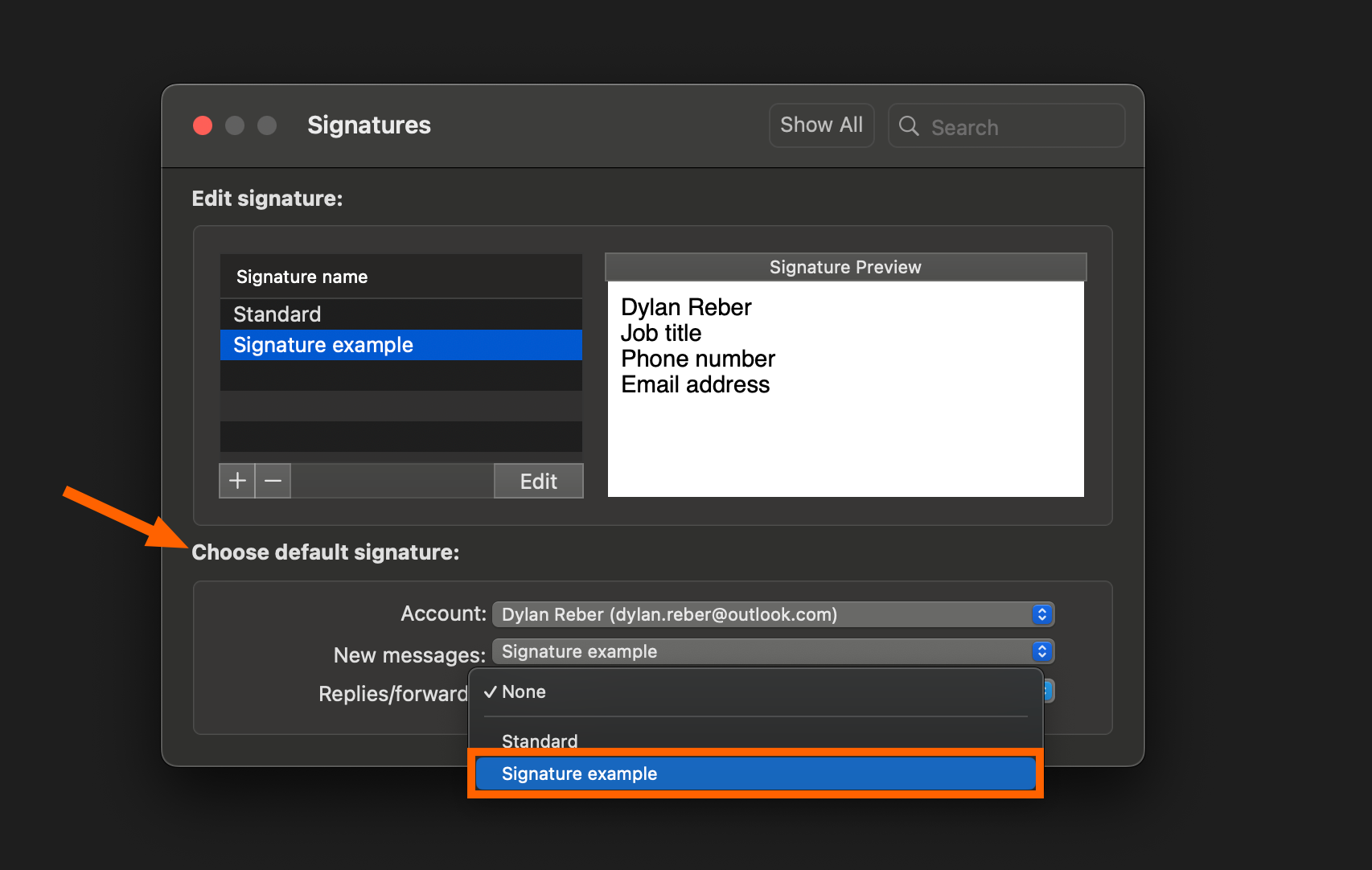Screen dimensions: 1372x870
Task: Remove signature with minus button
Action: click(273, 481)
